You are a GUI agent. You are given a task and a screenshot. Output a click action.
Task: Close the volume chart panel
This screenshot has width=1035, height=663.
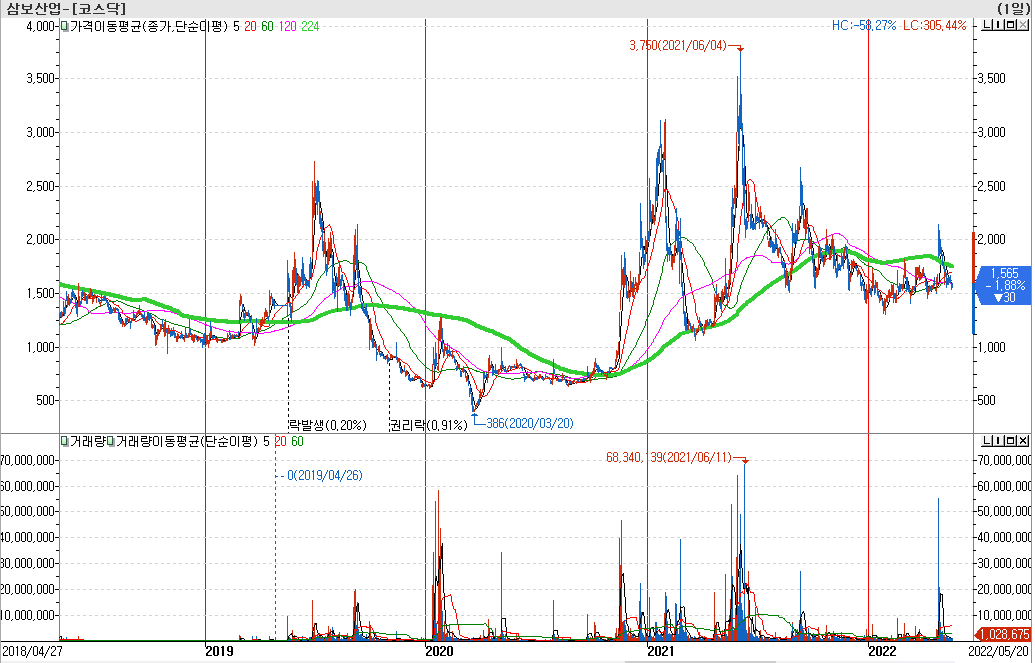(1022, 440)
